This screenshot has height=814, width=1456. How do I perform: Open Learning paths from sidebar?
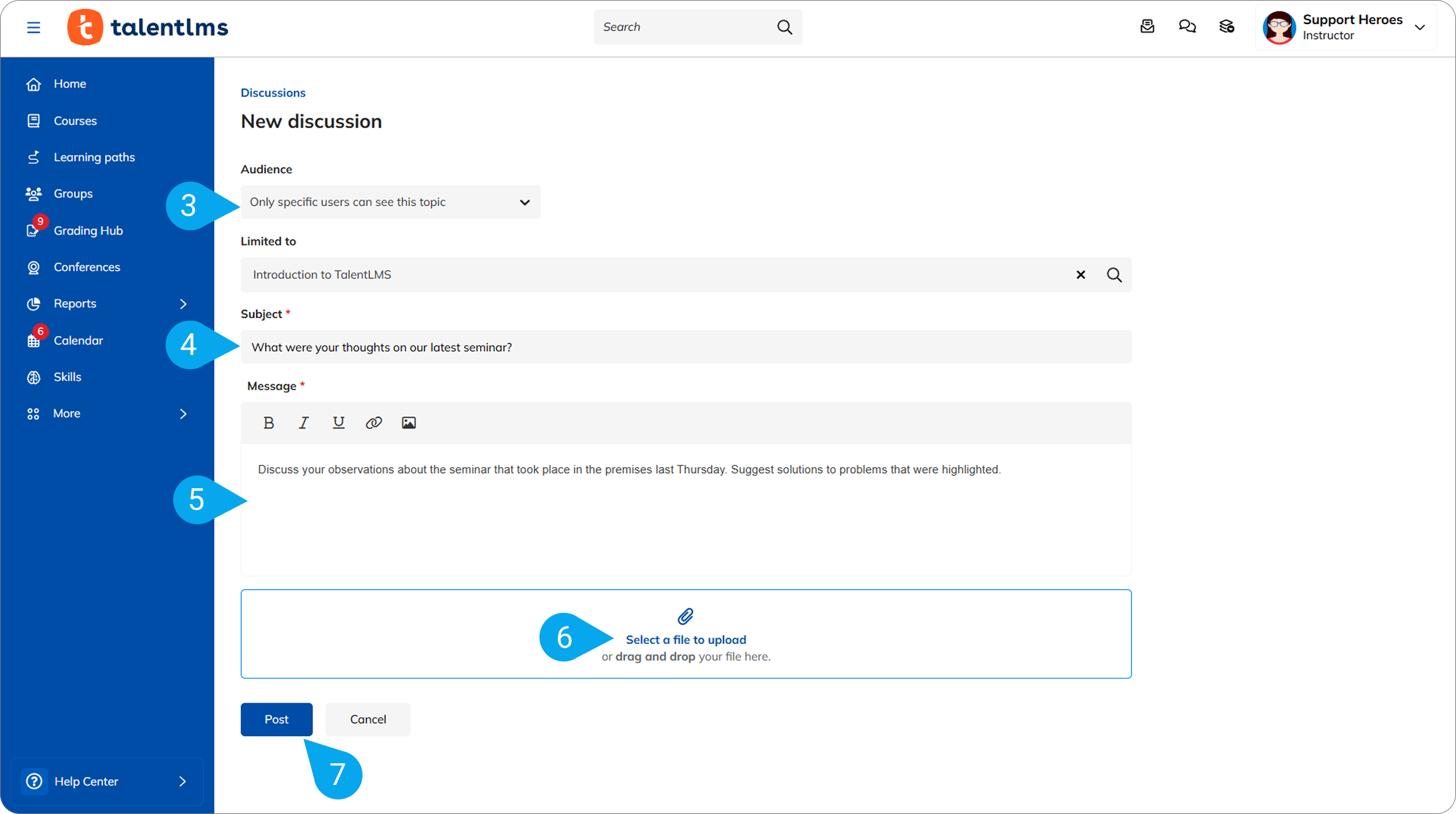tap(94, 157)
